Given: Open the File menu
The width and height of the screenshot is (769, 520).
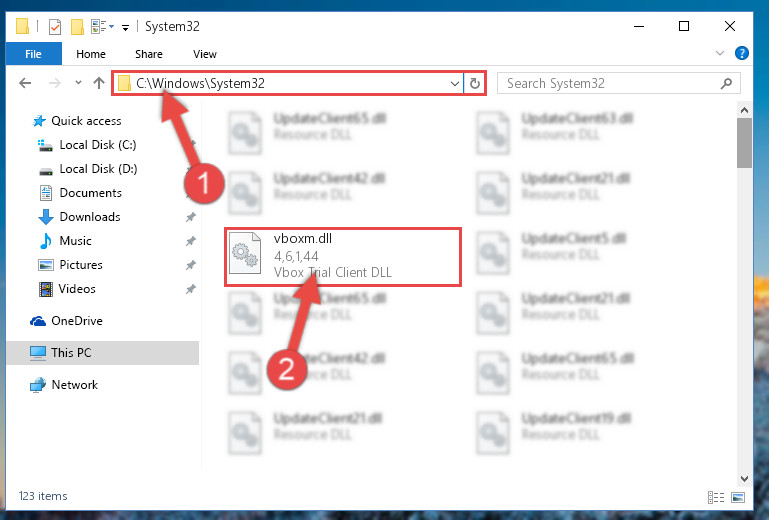Looking at the screenshot, I should click(33, 54).
